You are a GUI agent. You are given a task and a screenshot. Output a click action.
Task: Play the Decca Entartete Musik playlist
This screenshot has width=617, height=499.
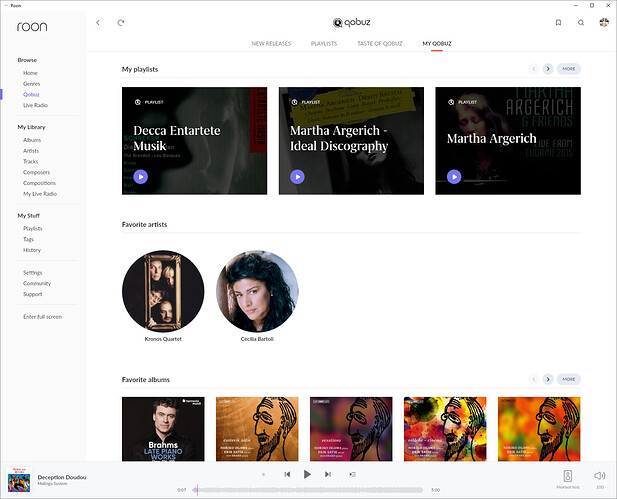[141, 177]
